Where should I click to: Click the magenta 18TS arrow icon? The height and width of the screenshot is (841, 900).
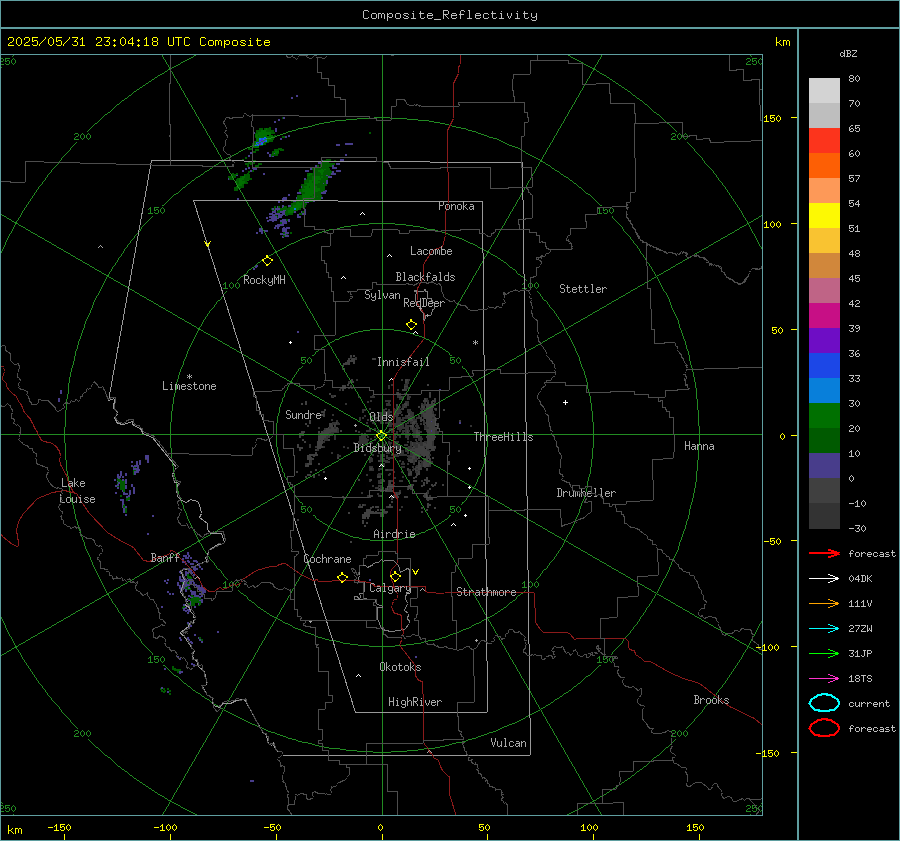pyautogui.click(x=824, y=679)
